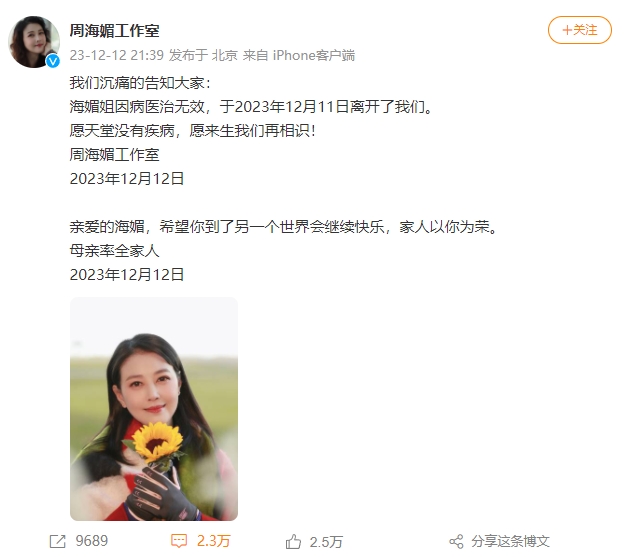Click the 2.5万 like count
This screenshot has width=629, height=557.
pos(326,542)
